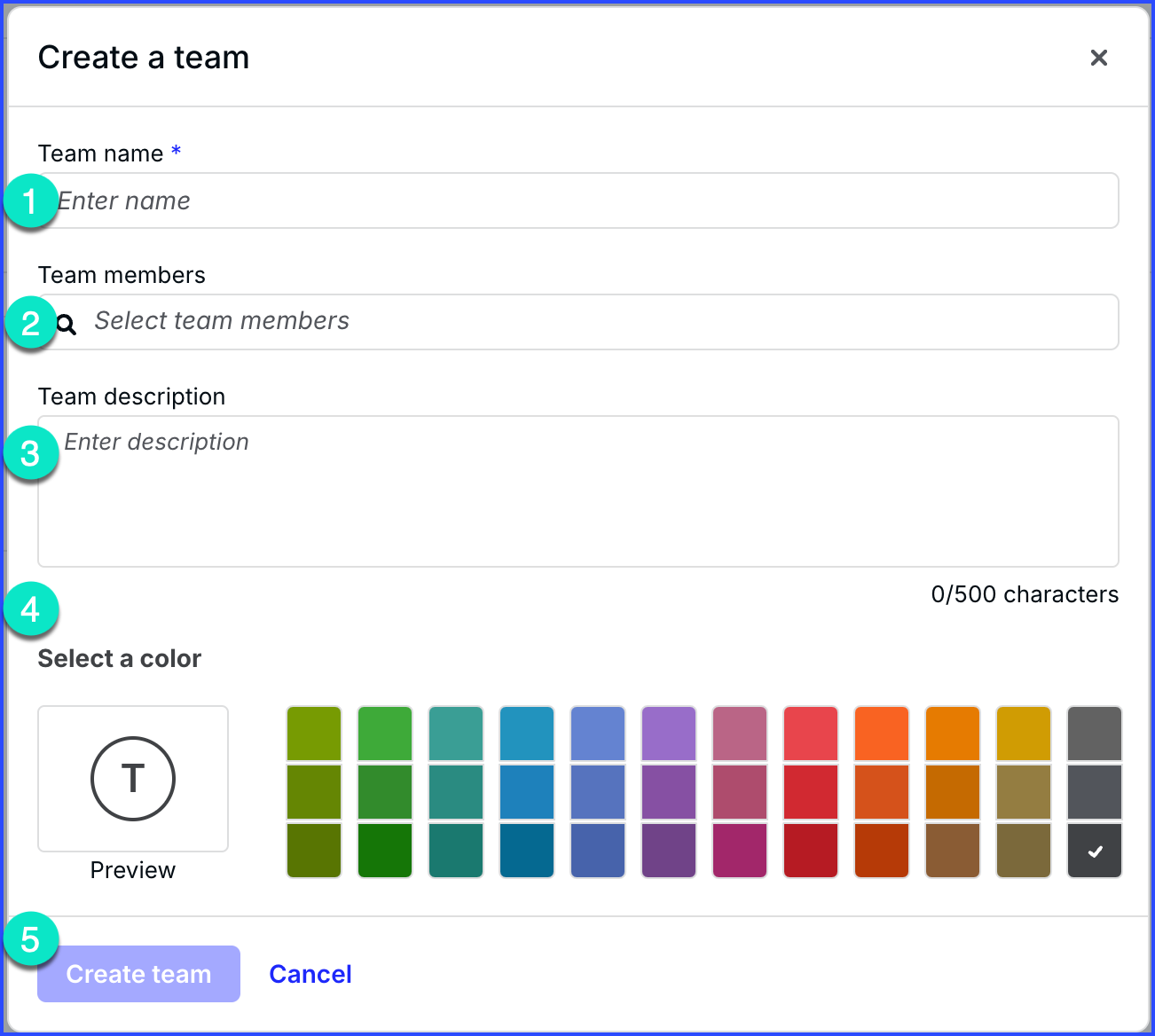The image size is (1155, 1036).
Task: Pick the top-row olive green swatch
Action: pos(314,734)
